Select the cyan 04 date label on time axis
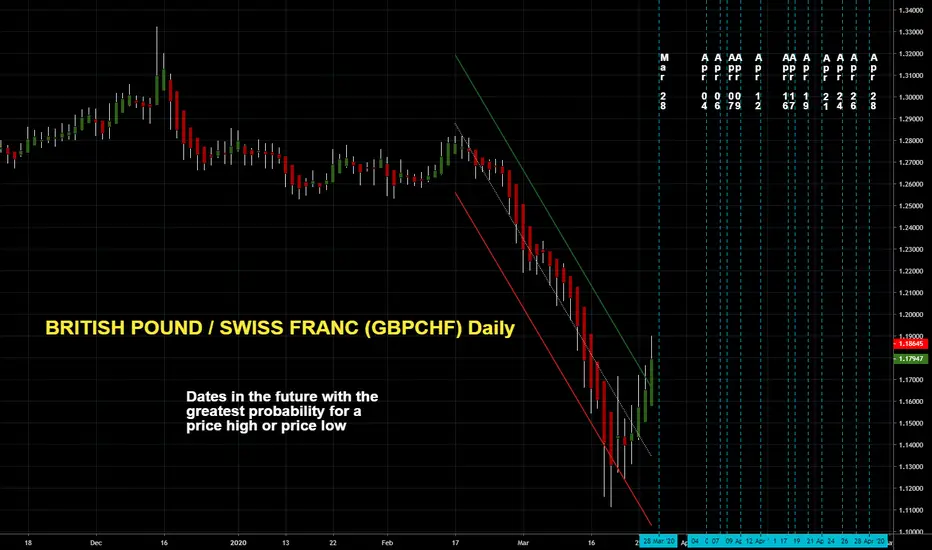 tap(694, 541)
